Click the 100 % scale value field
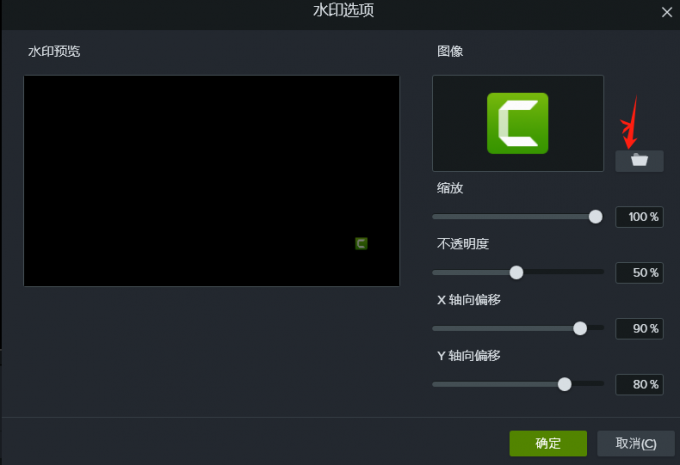The image size is (680, 465). point(639,217)
